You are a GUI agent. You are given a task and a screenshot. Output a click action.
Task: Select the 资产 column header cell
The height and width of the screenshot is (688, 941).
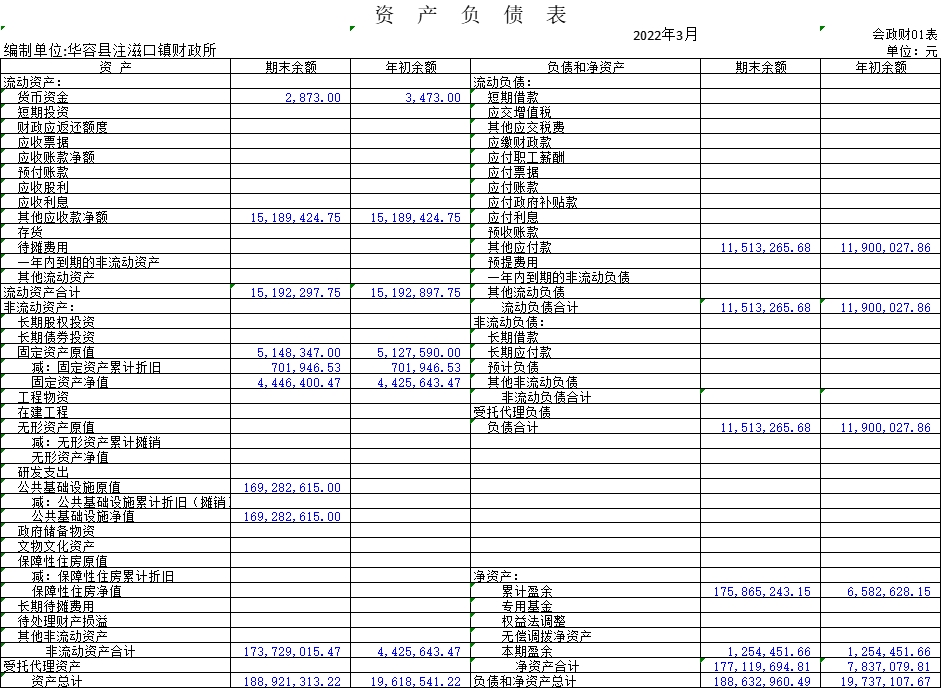point(115,67)
